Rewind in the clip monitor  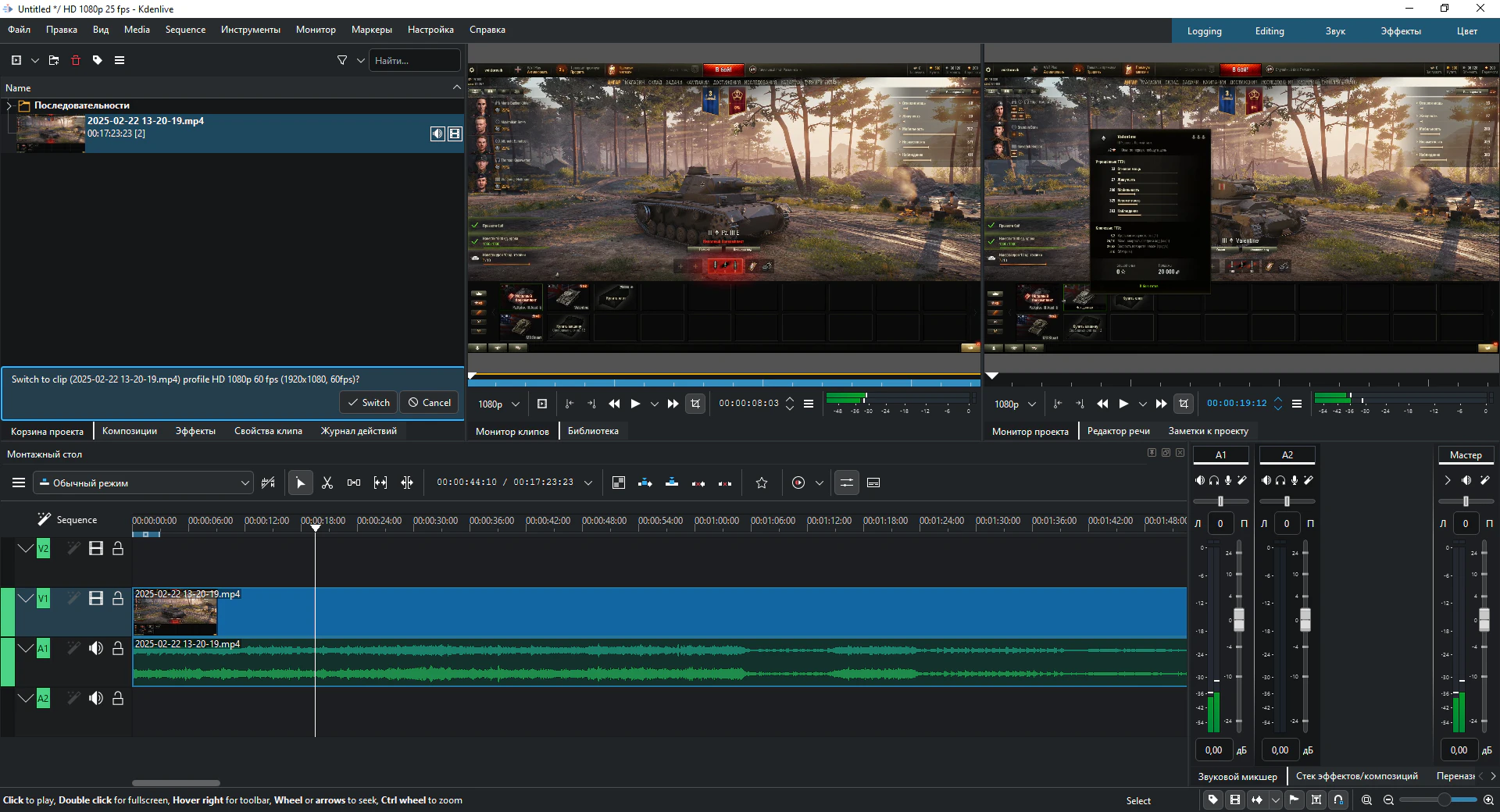coord(614,404)
